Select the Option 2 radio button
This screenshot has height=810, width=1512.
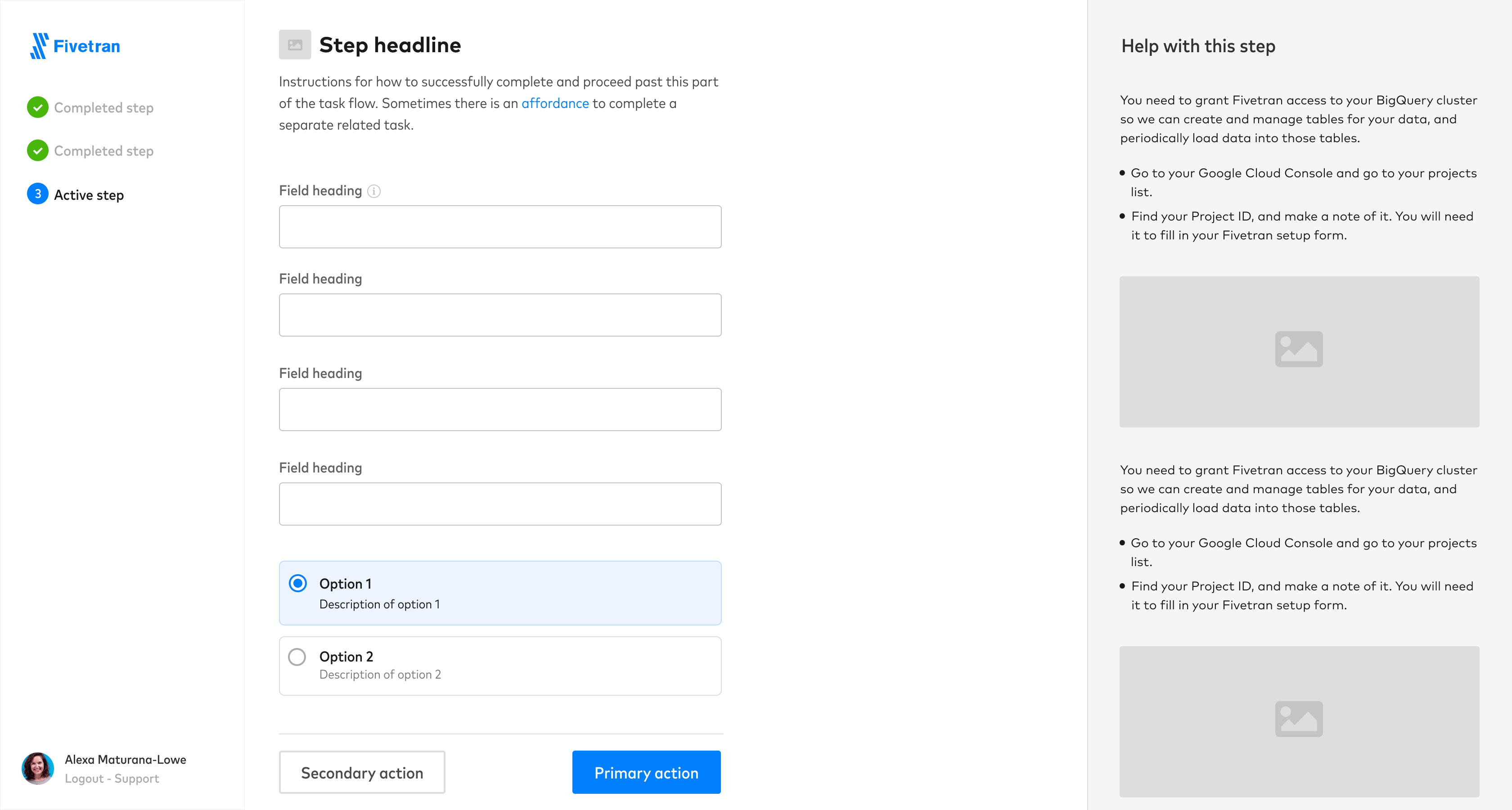pos(297,657)
